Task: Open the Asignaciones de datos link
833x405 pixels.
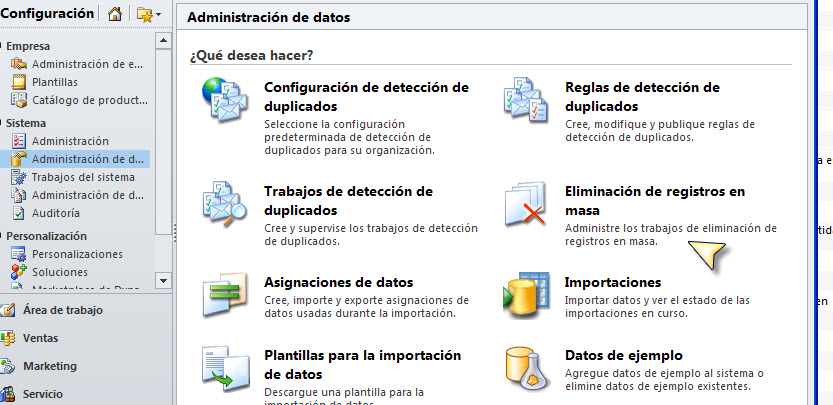Action: [338, 282]
